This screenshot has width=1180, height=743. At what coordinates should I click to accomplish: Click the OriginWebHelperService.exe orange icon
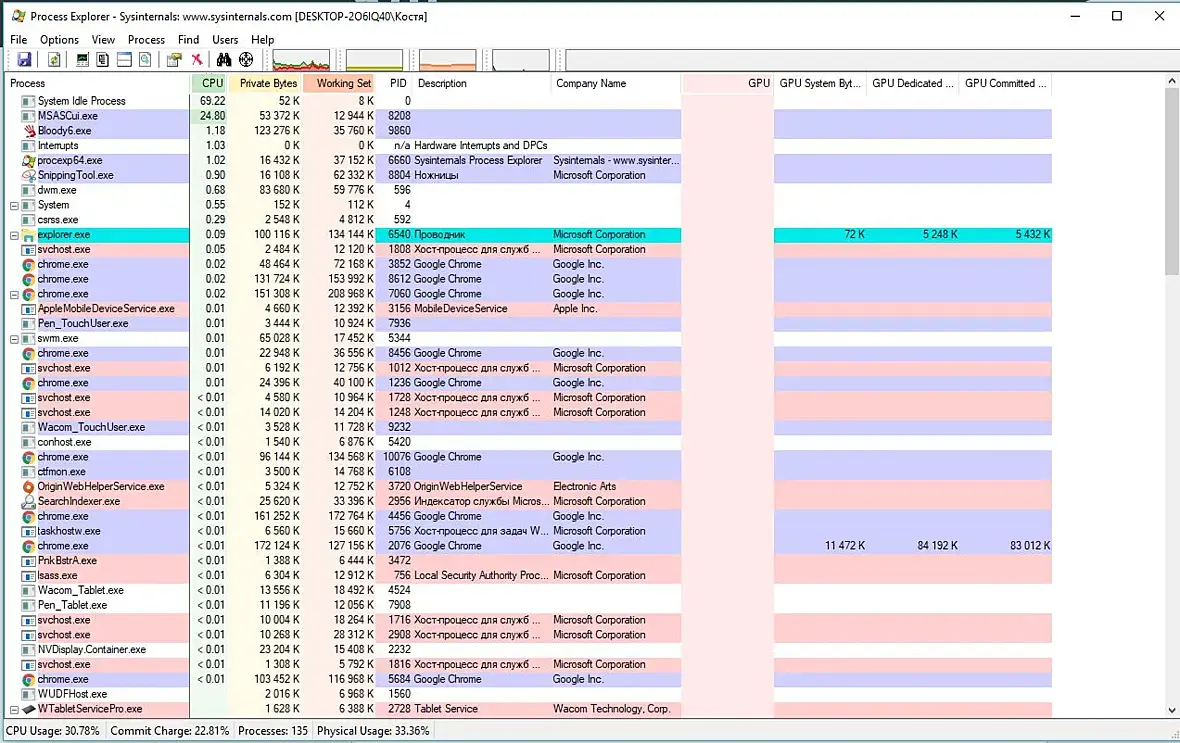pyautogui.click(x=29, y=486)
